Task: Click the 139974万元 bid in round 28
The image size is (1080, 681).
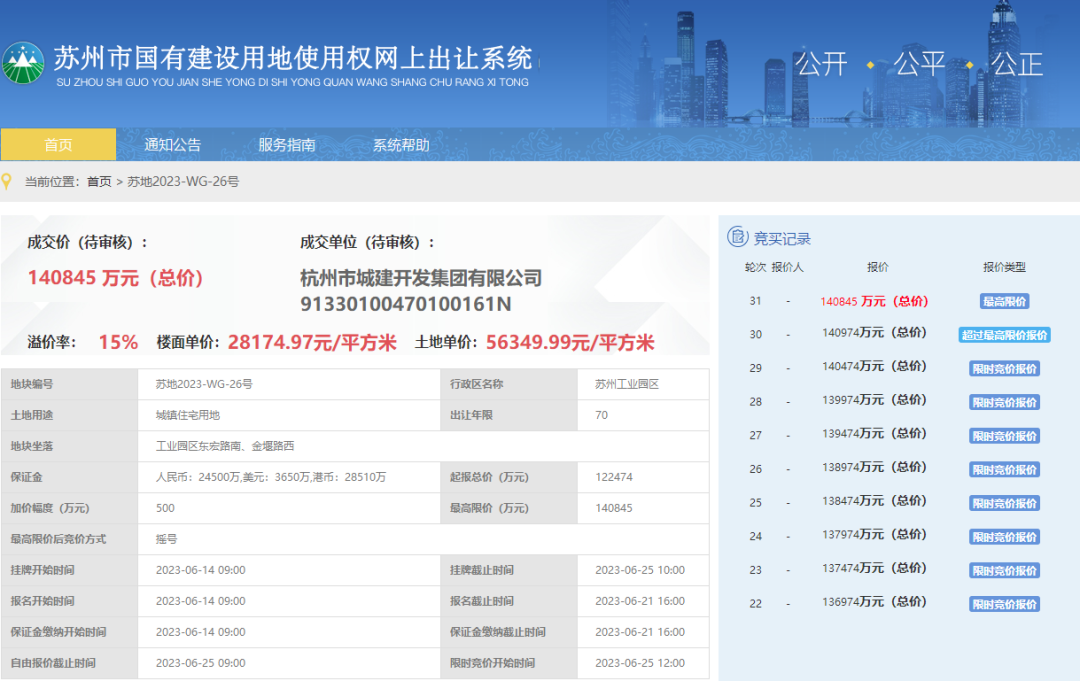Action: pyautogui.click(x=874, y=401)
